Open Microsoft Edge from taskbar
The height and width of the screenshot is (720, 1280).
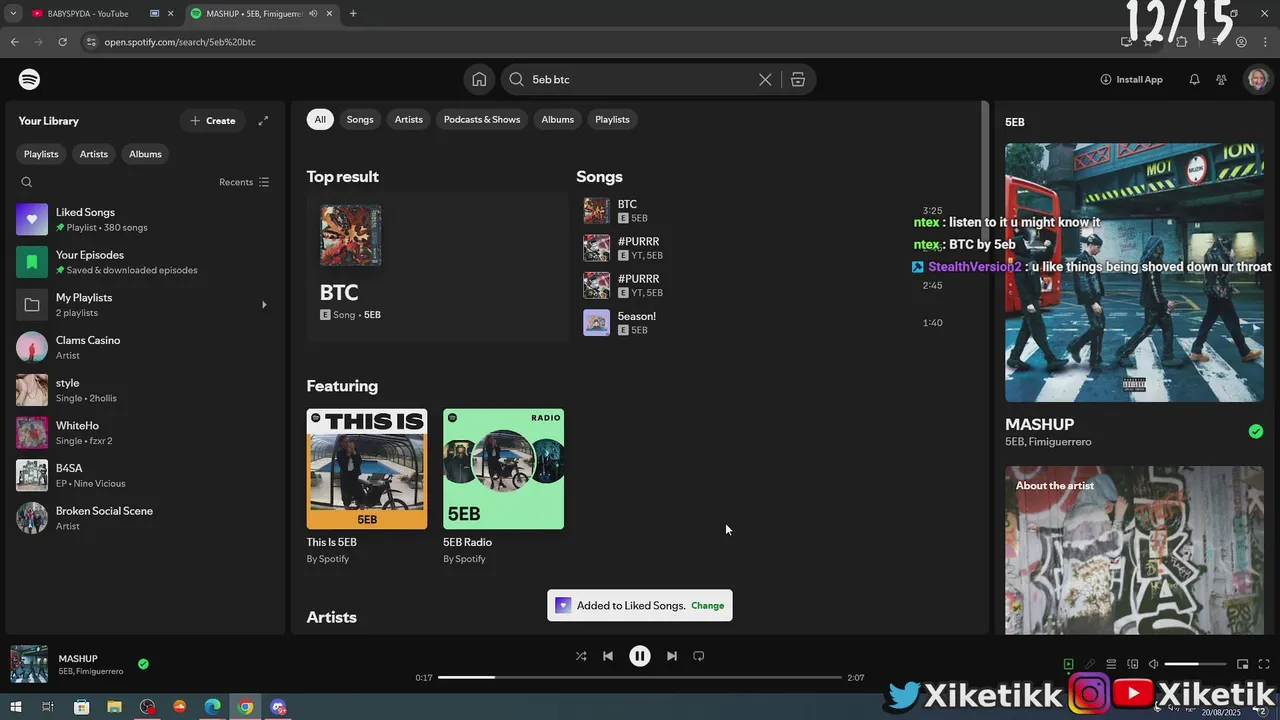point(212,707)
